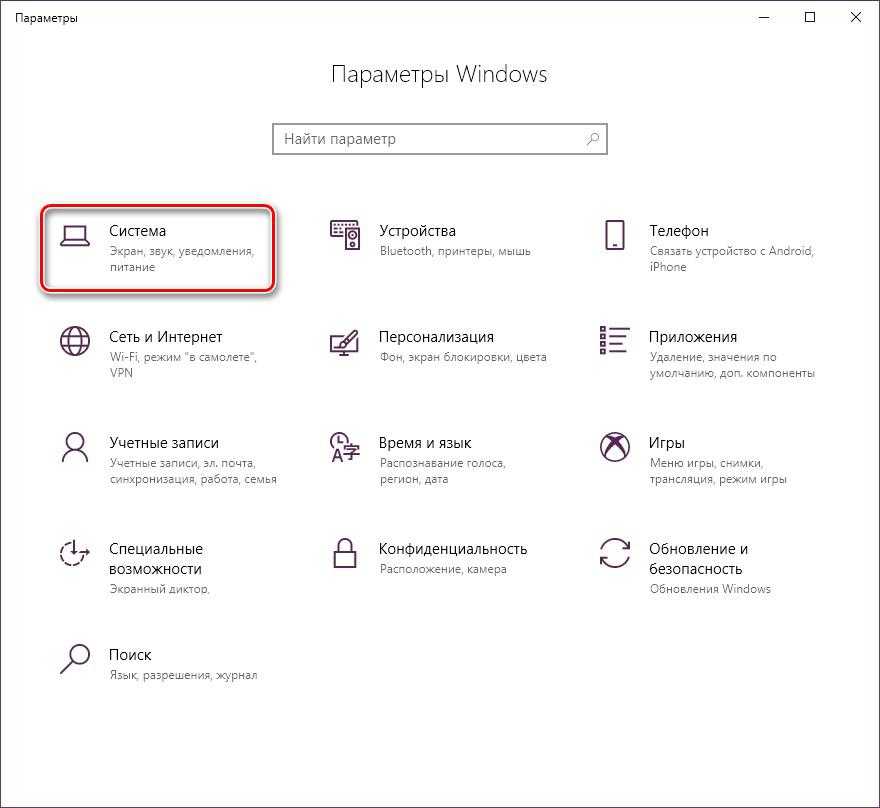Click the circular arrows update icon
Screen dimensions: 880x808
pyautogui.click(x=614, y=553)
